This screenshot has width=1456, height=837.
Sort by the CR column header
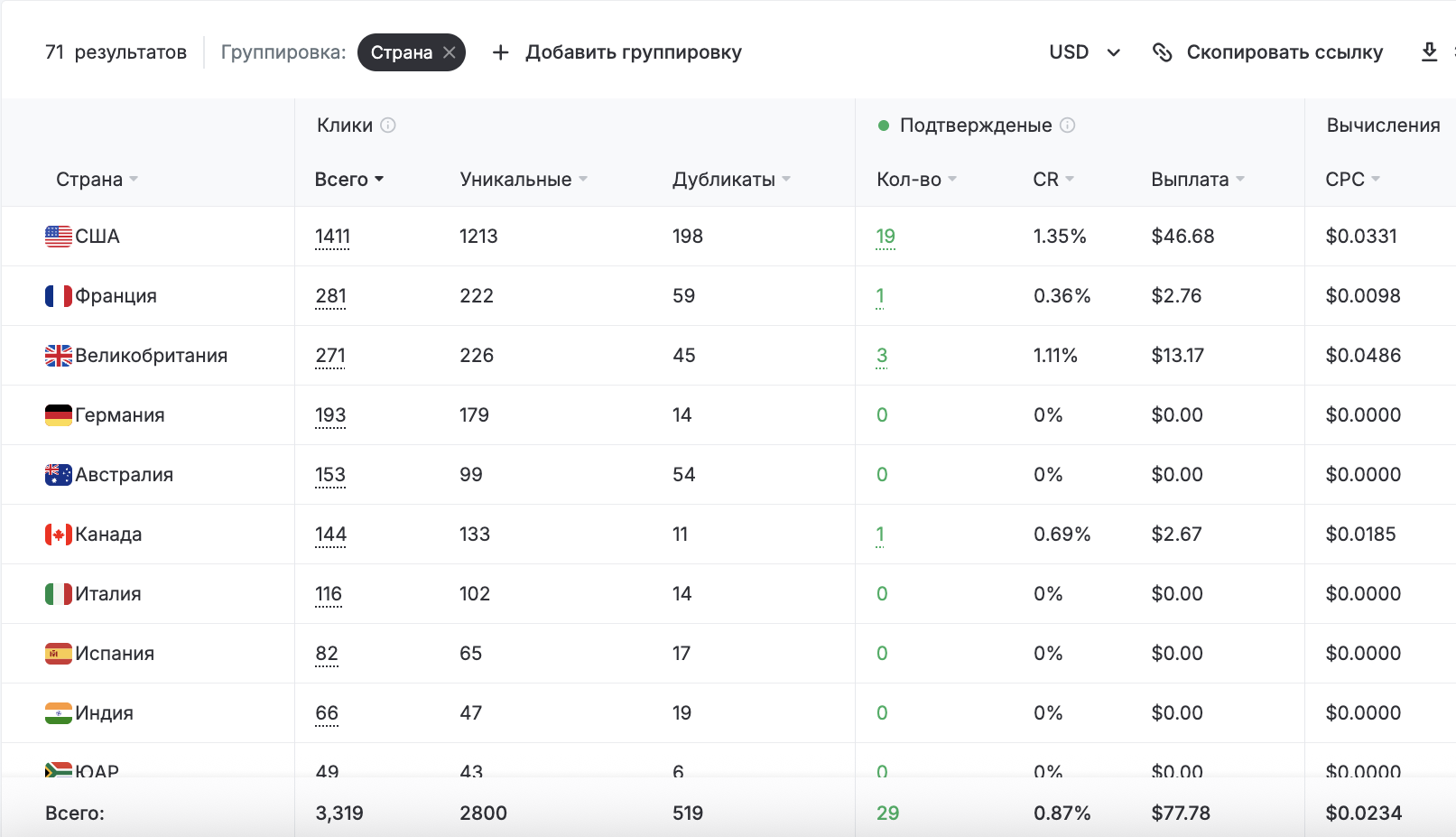click(1053, 180)
